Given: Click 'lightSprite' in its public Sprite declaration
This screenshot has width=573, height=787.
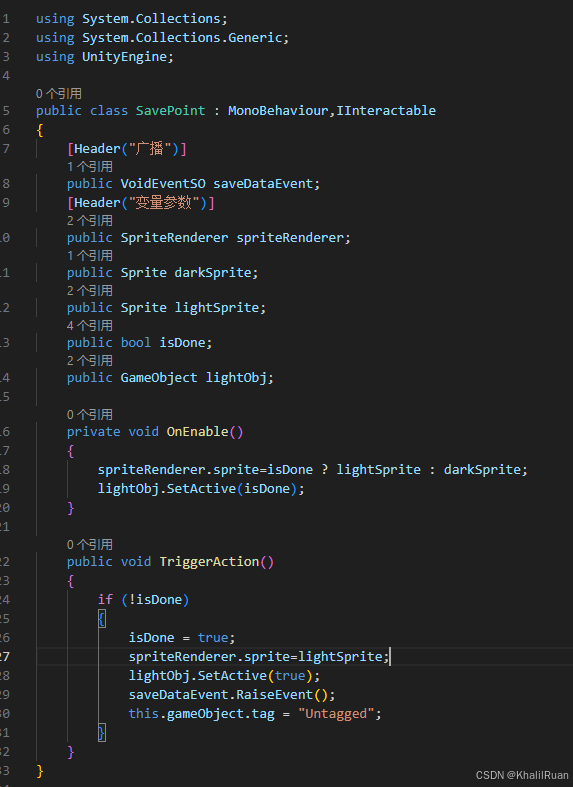Looking at the screenshot, I should (x=217, y=308).
